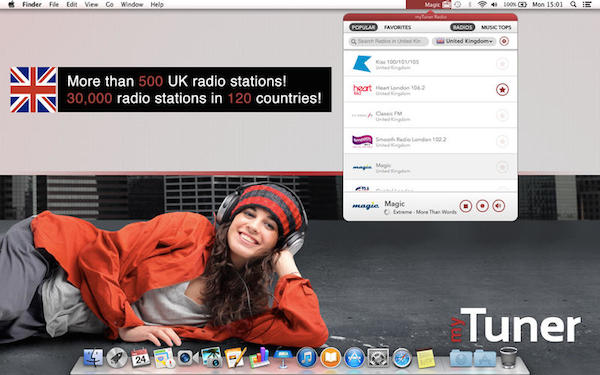Play Heart London 106.2 station
The width and height of the screenshot is (600, 375).
click(430, 90)
